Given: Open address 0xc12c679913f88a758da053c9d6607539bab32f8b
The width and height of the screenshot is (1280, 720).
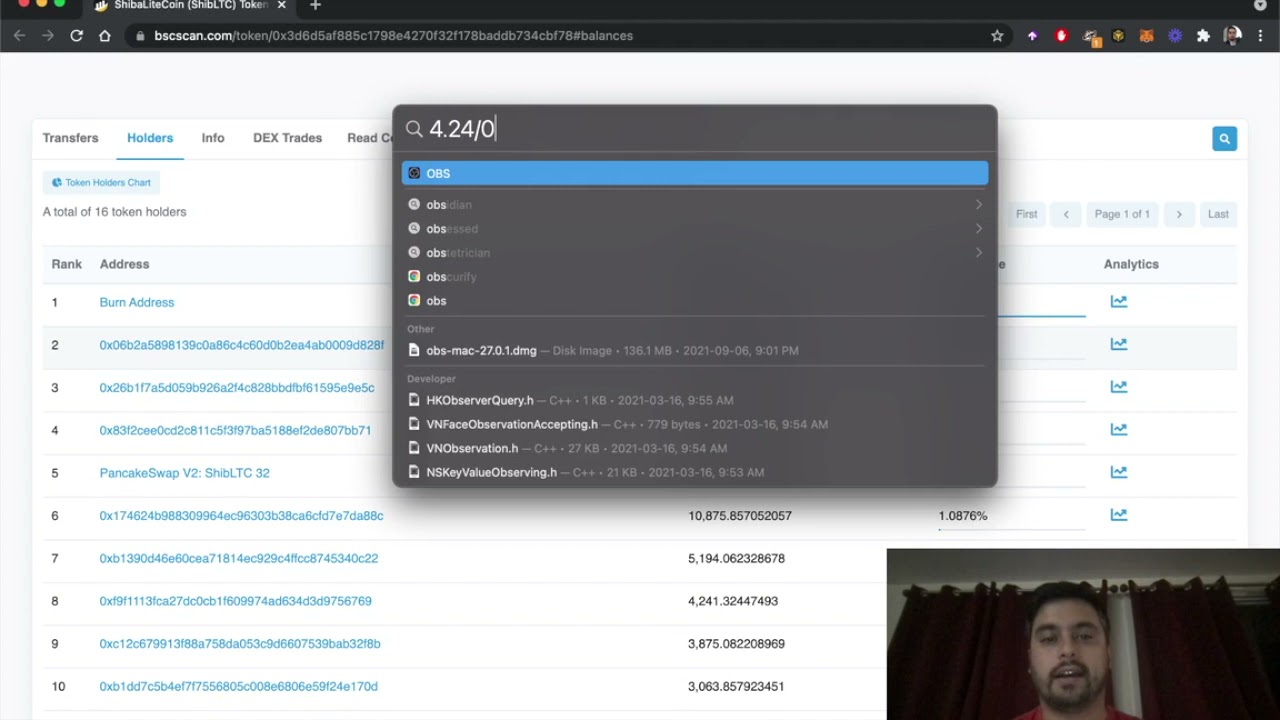Looking at the screenshot, I should pos(240,644).
